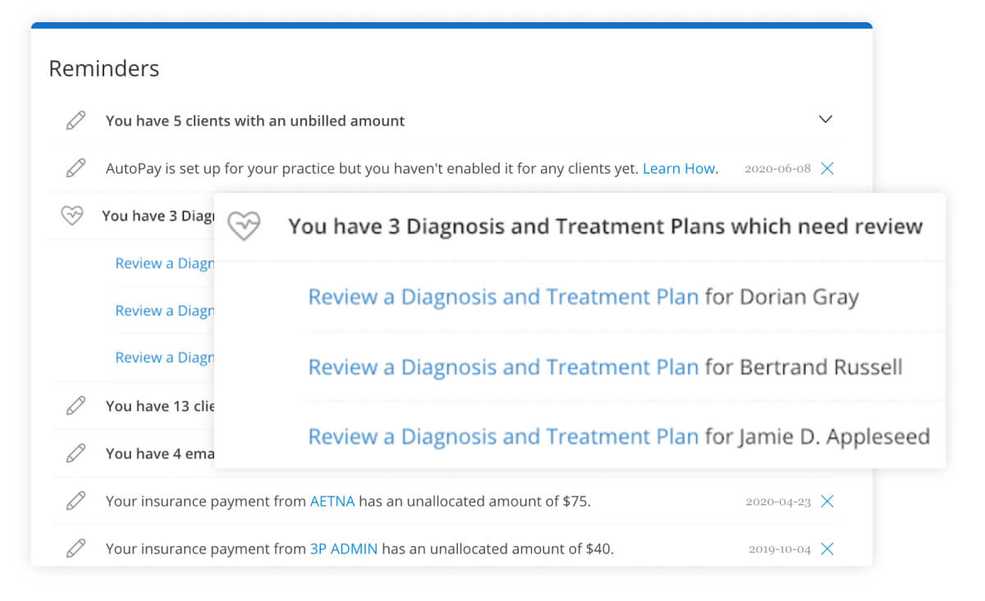The image size is (985, 601).
Task: Click the 3 Diagnosis and Treatment Plans heading
Action: coord(605,226)
